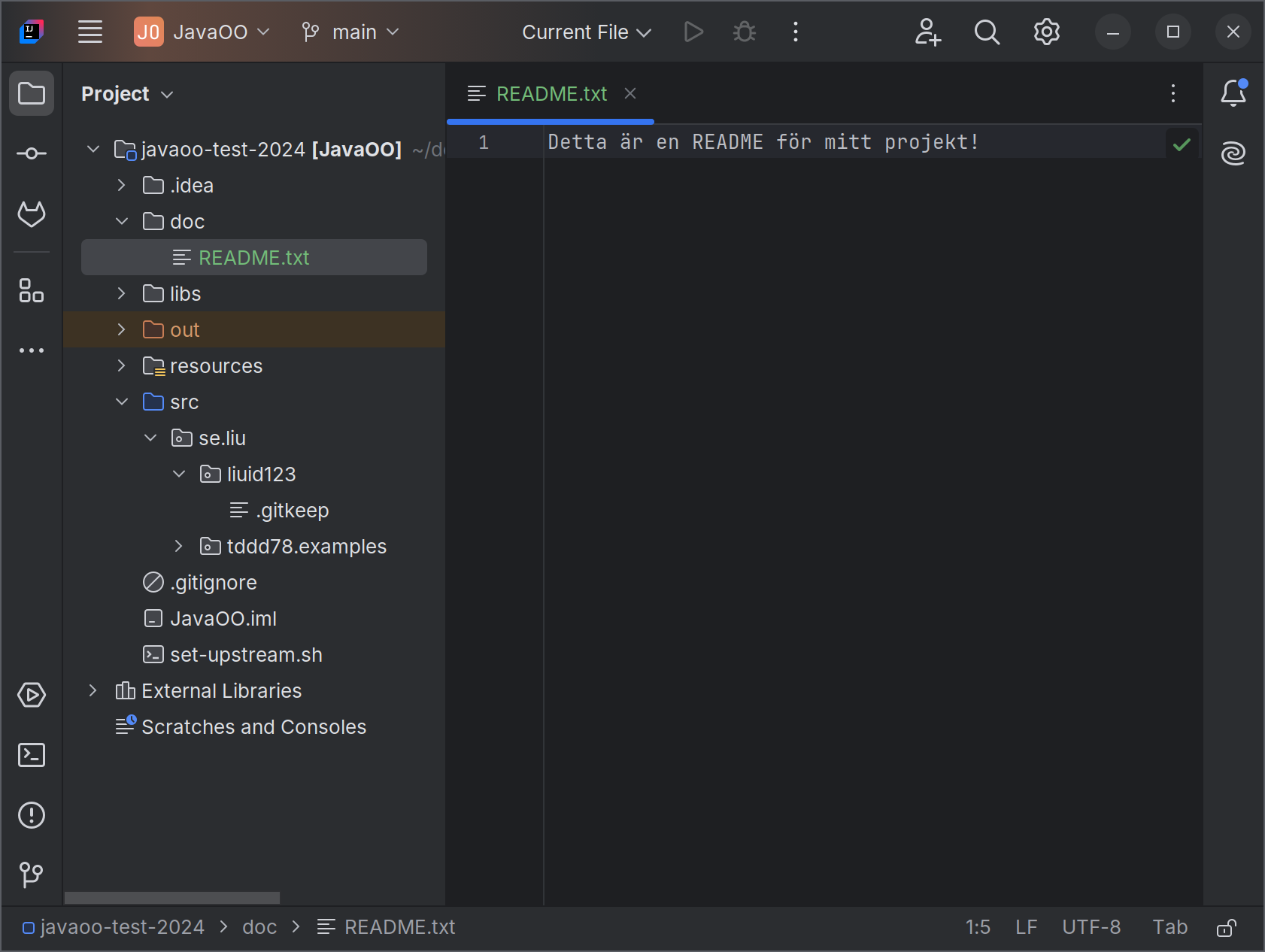The width and height of the screenshot is (1265, 952).
Task: Select Scratches and Consoles node
Action: click(241, 726)
